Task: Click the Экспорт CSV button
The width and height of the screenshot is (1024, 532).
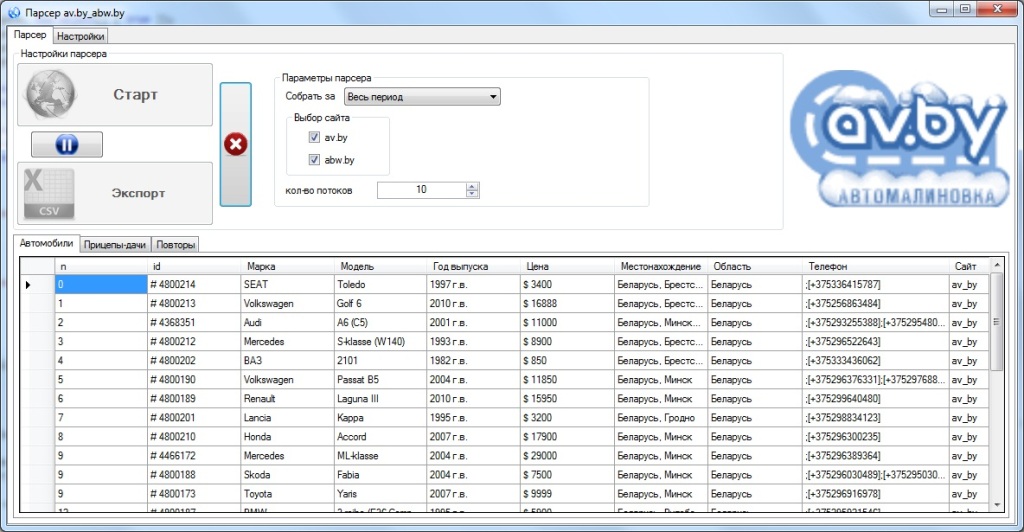Action: pos(115,193)
